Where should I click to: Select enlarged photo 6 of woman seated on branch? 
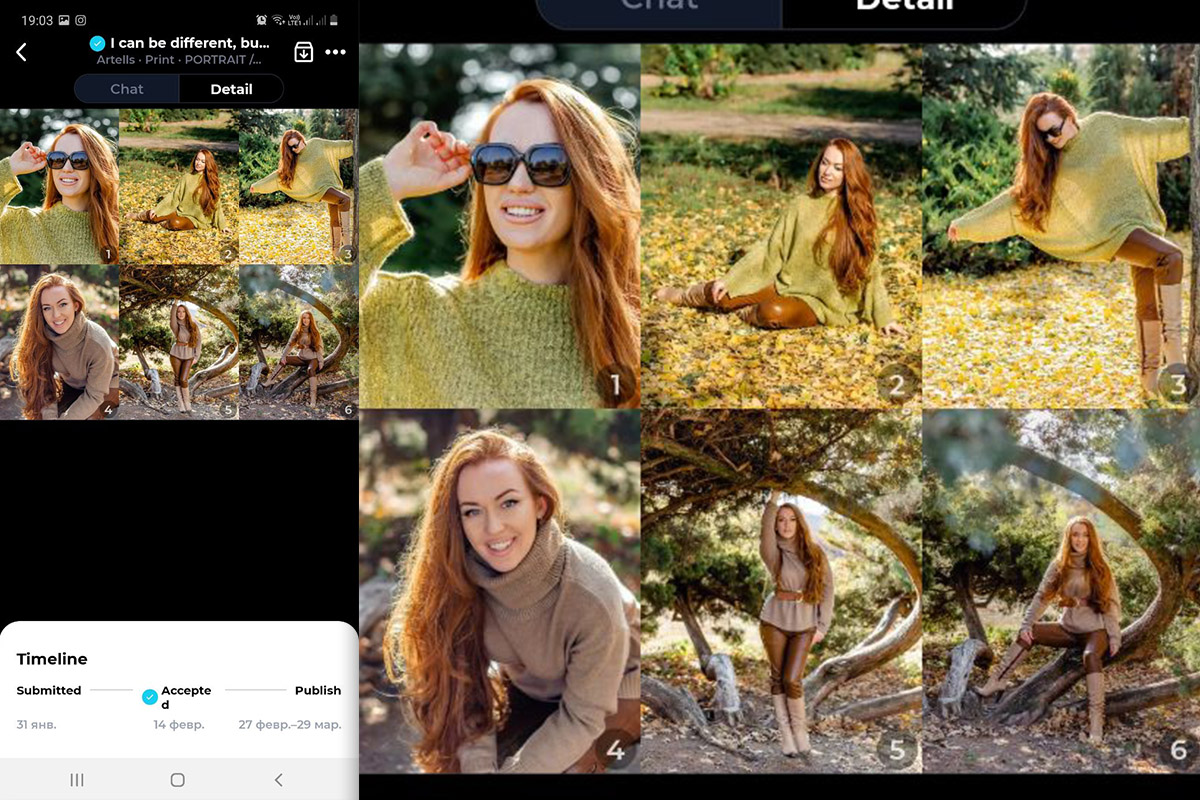pos(1060,590)
